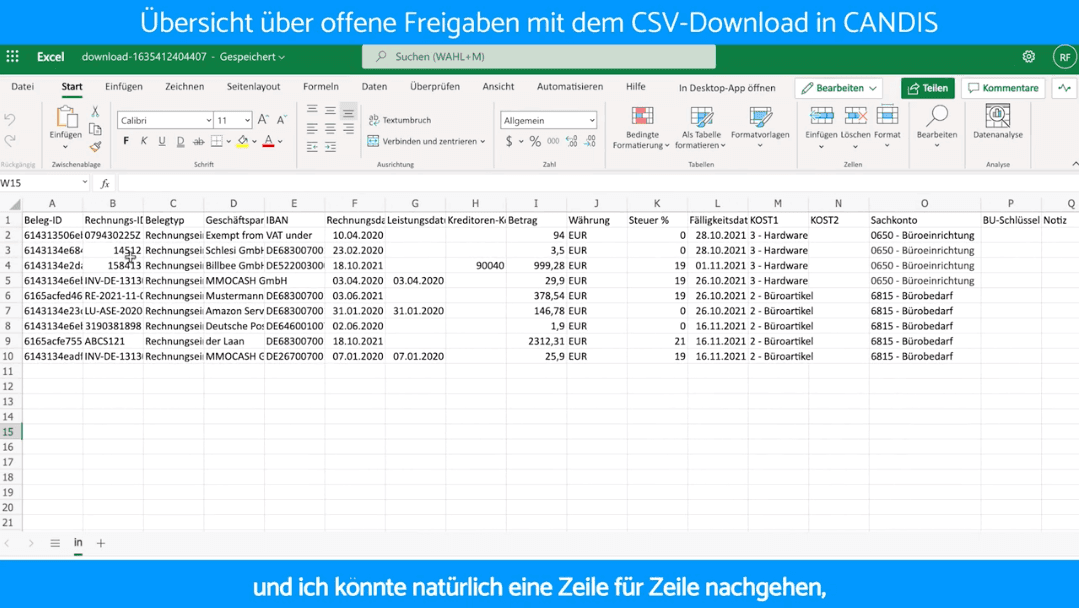Click the align-right icon
The image size is (1080, 608).
(349, 128)
